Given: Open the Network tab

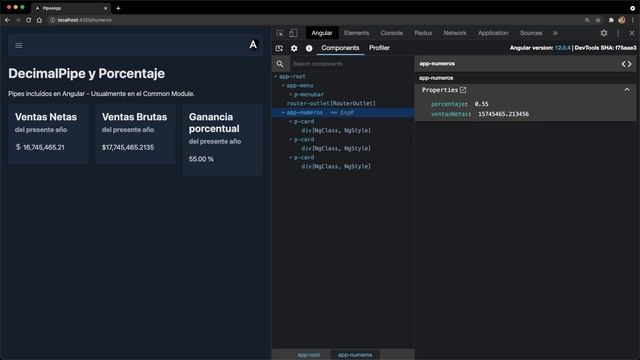Looking at the screenshot, I should (455, 33).
